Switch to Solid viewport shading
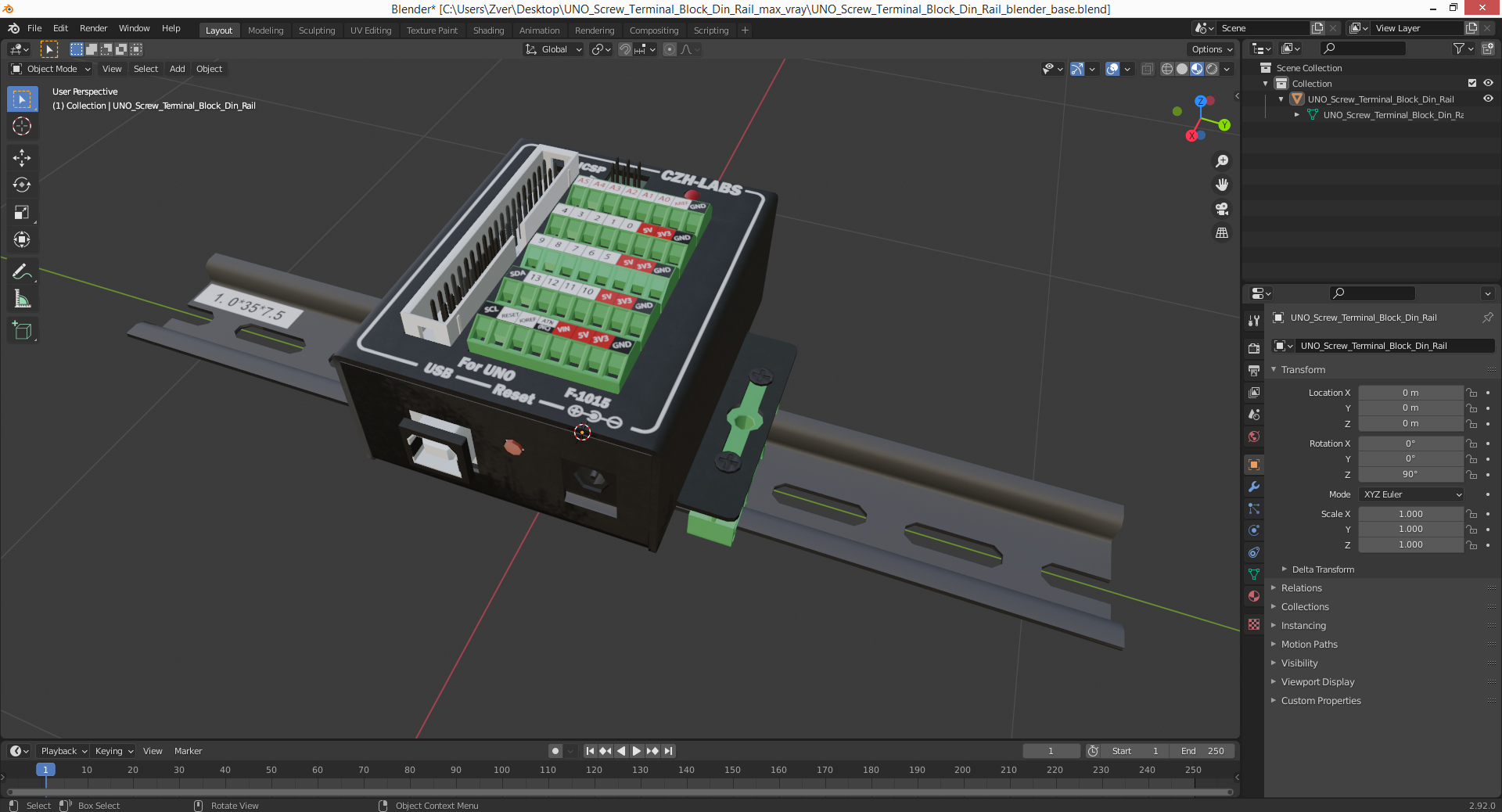The width and height of the screenshot is (1502, 812). (x=1182, y=69)
